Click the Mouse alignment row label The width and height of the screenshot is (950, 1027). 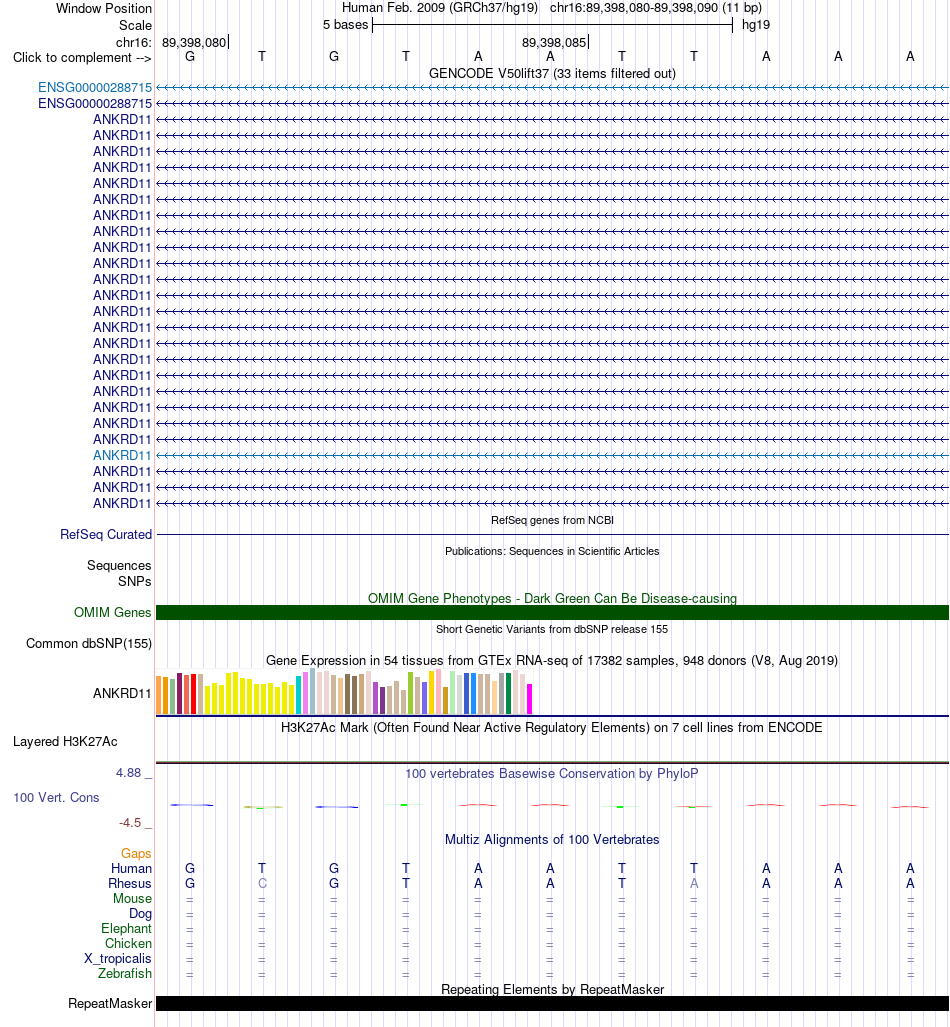[132, 899]
